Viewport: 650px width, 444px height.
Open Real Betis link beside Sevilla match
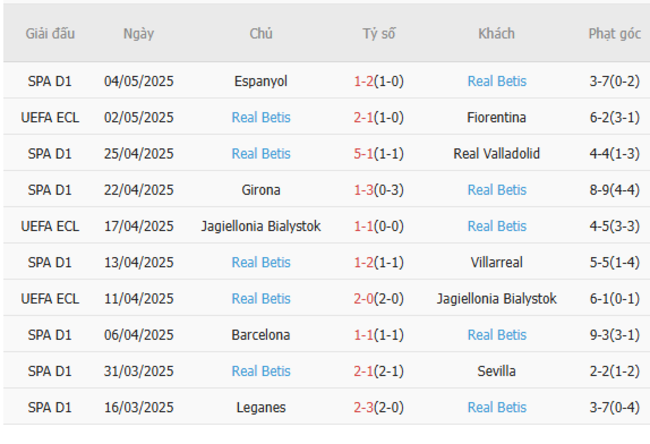coord(261,371)
